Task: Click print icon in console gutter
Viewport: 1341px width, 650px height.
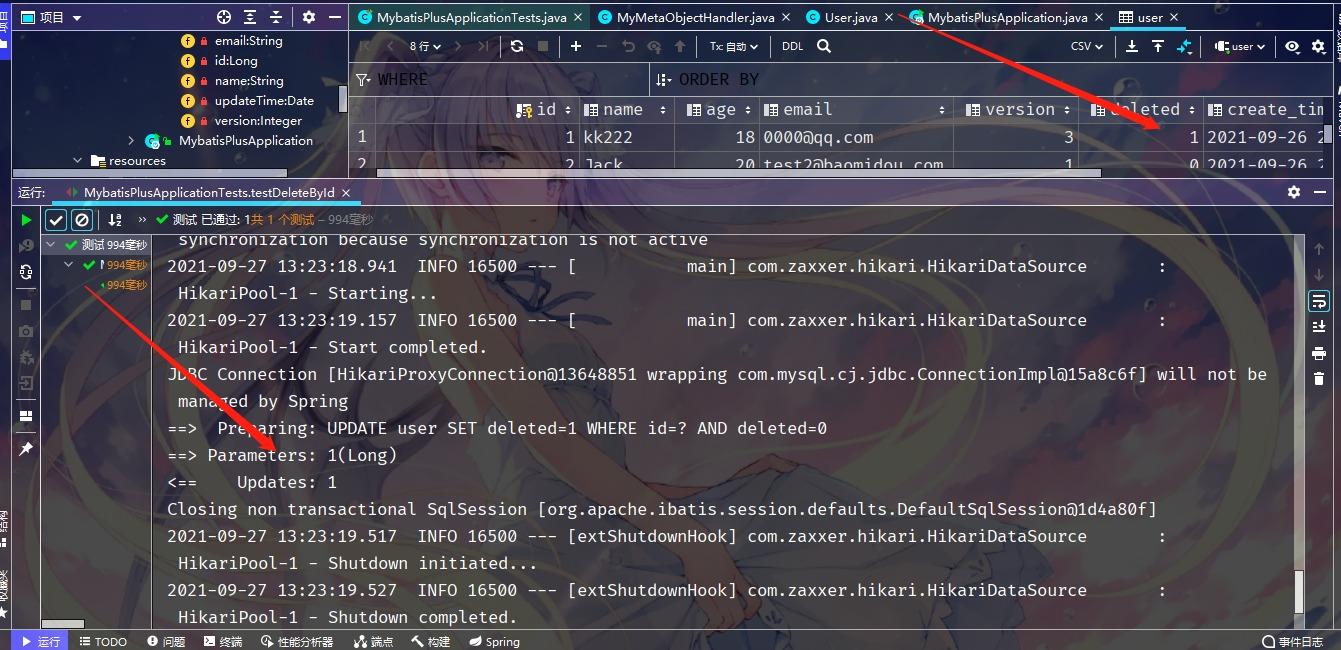Action: 1319,353
